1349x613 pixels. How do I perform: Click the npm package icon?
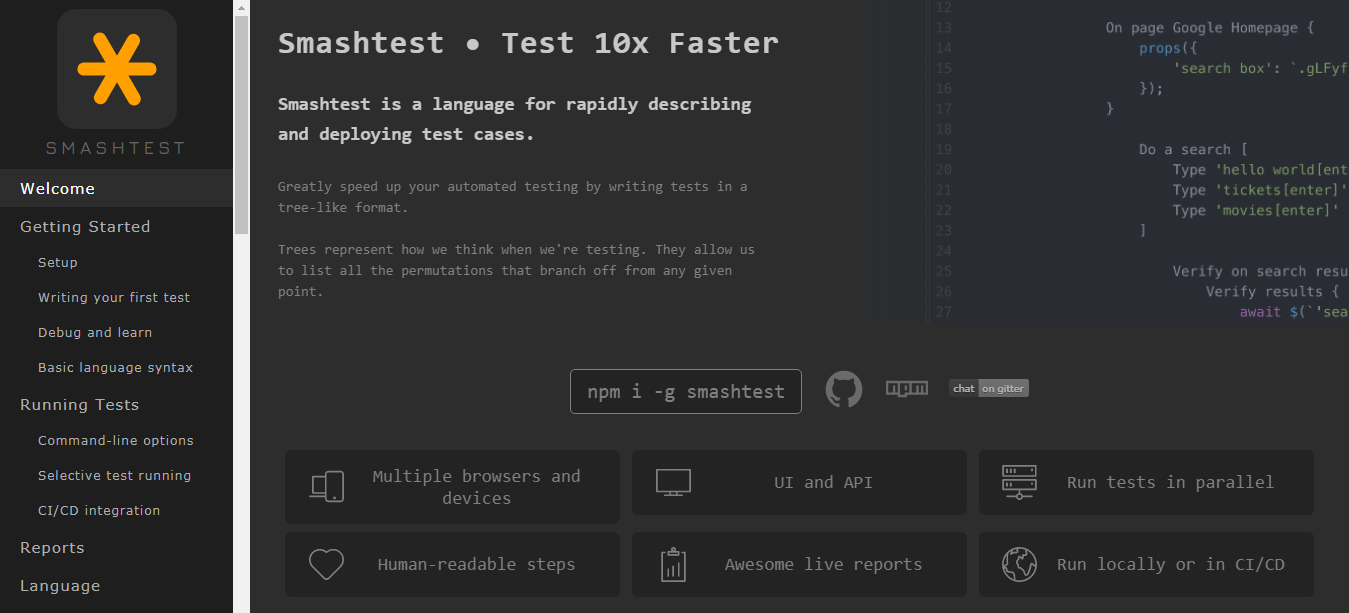tap(906, 390)
